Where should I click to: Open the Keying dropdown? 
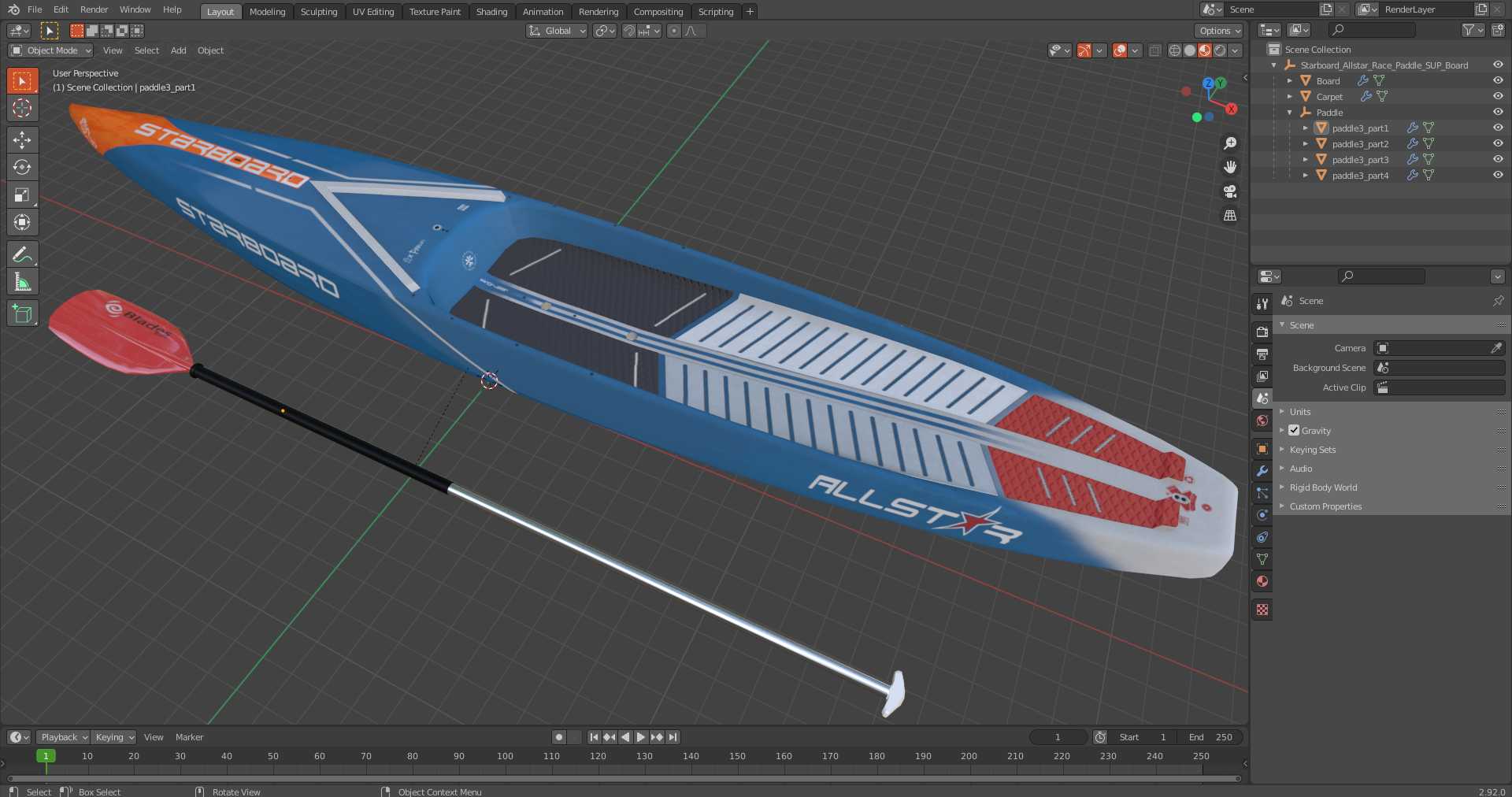[x=114, y=737]
